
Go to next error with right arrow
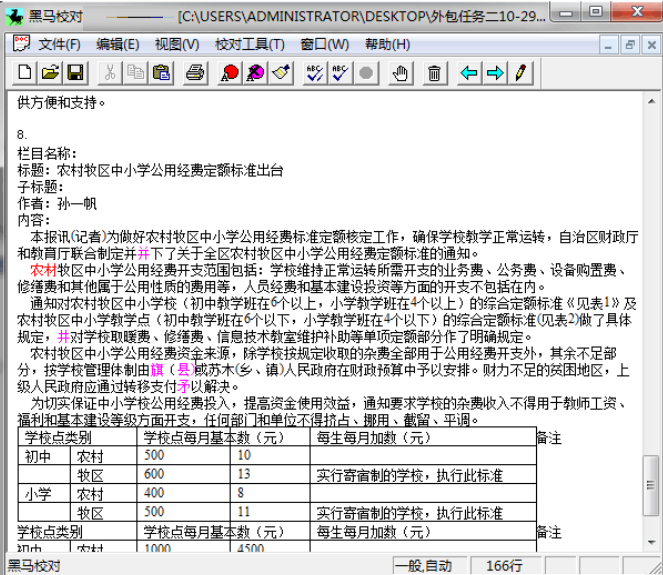(494, 73)
